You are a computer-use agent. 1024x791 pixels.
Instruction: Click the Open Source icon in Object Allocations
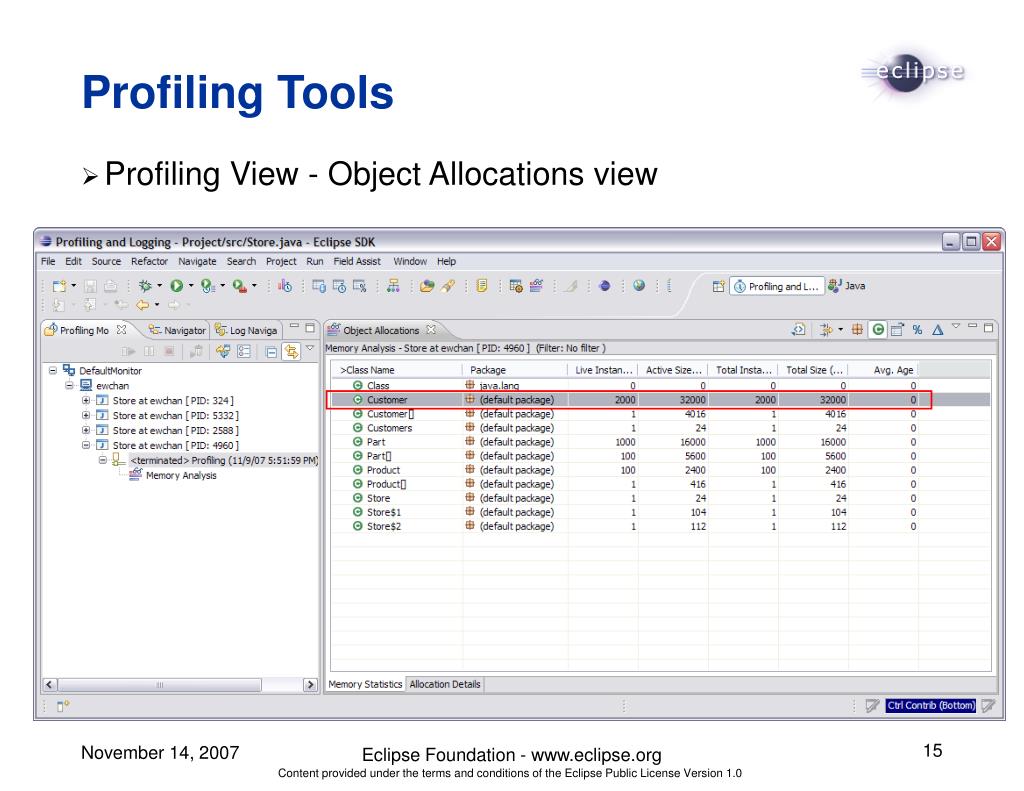click(x=799, y=330)
